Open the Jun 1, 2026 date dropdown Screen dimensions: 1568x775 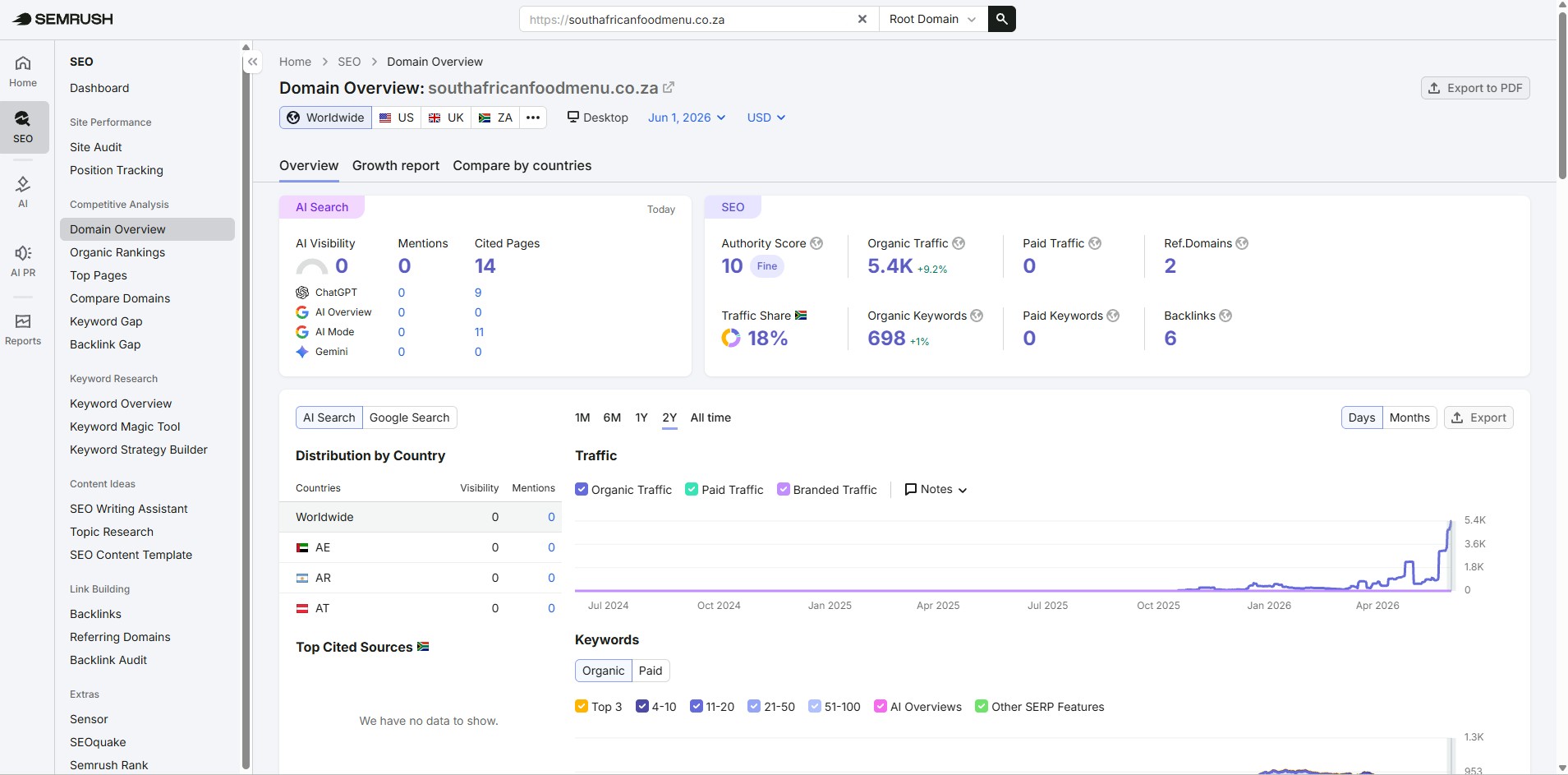tap(687, 118)
